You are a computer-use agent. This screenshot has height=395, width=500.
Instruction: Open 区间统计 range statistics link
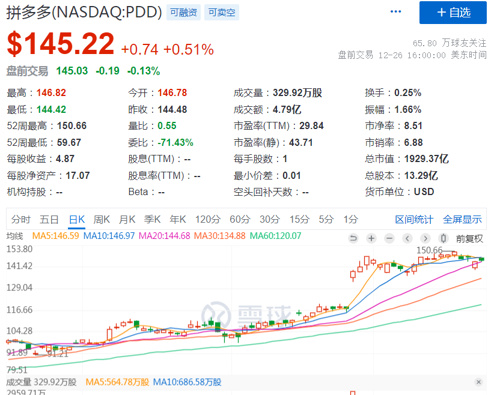[414, 219]
